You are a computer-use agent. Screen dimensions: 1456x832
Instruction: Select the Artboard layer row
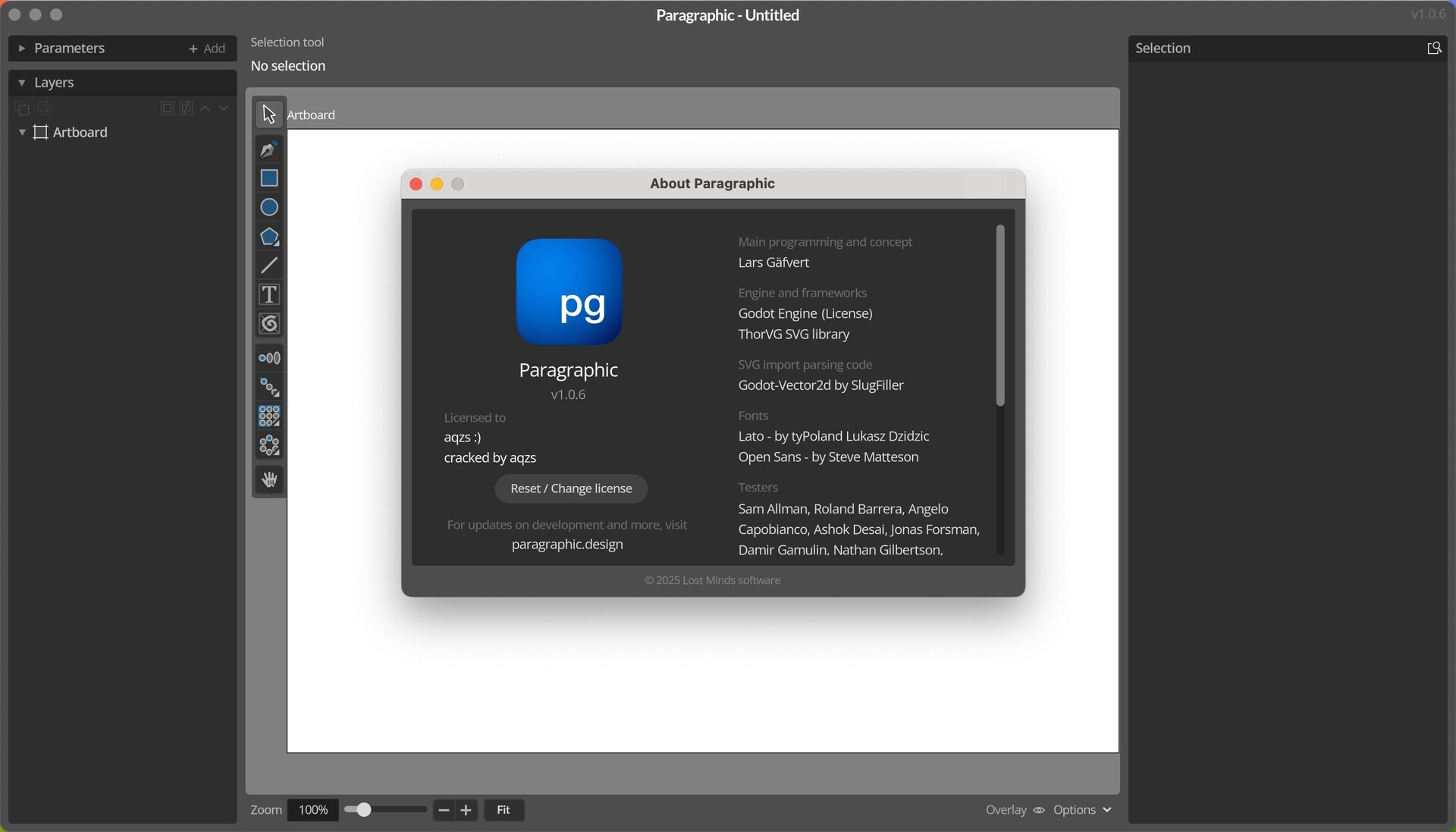point(123,133)
